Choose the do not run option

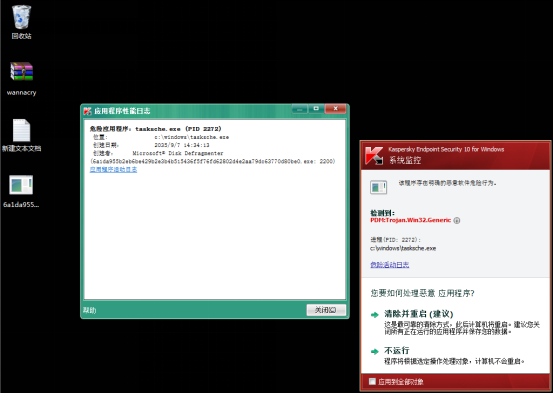click(x=397, y=351)
